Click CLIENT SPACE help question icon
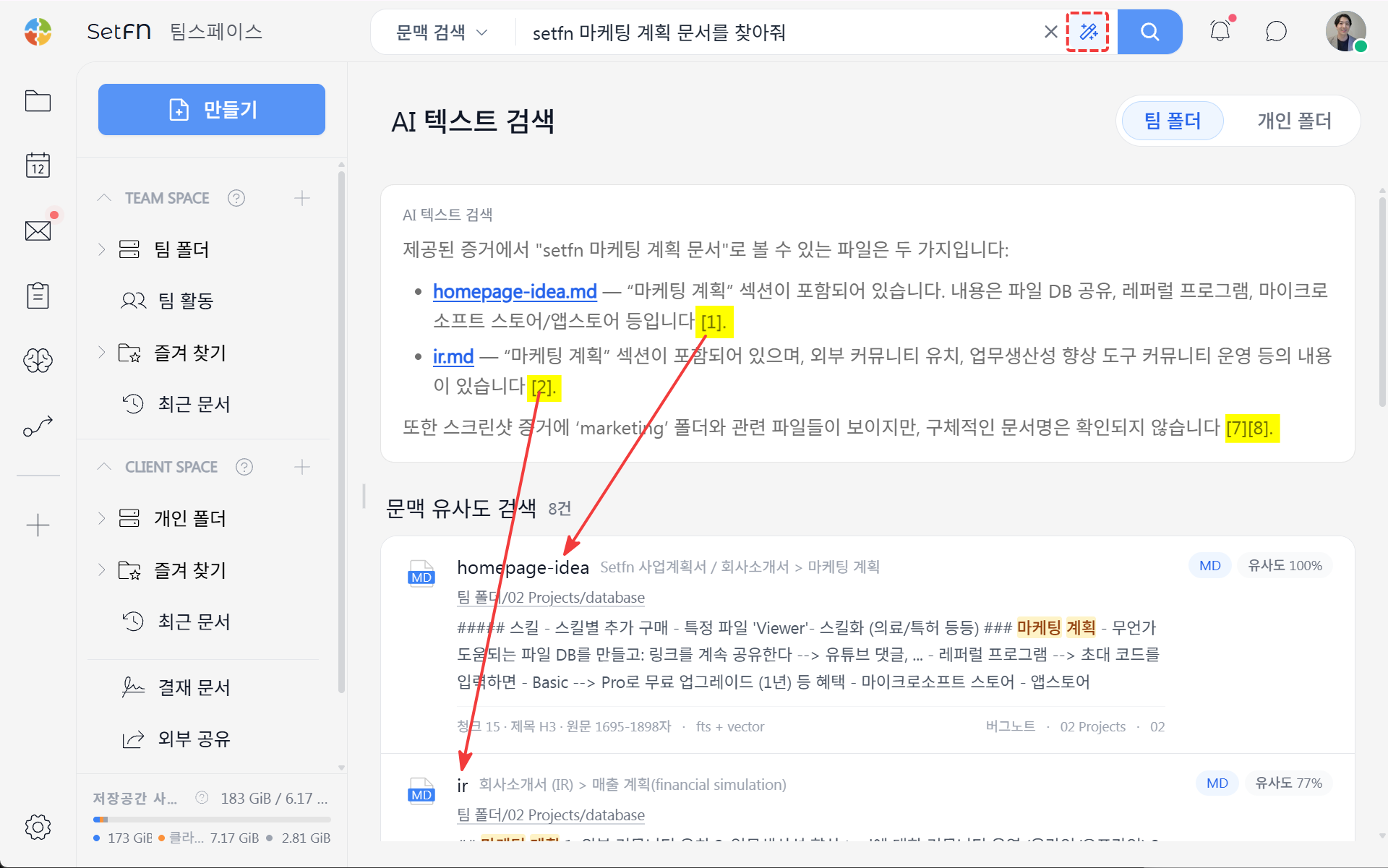Viewport: 1388px width, 868px height. pos(244,467)
